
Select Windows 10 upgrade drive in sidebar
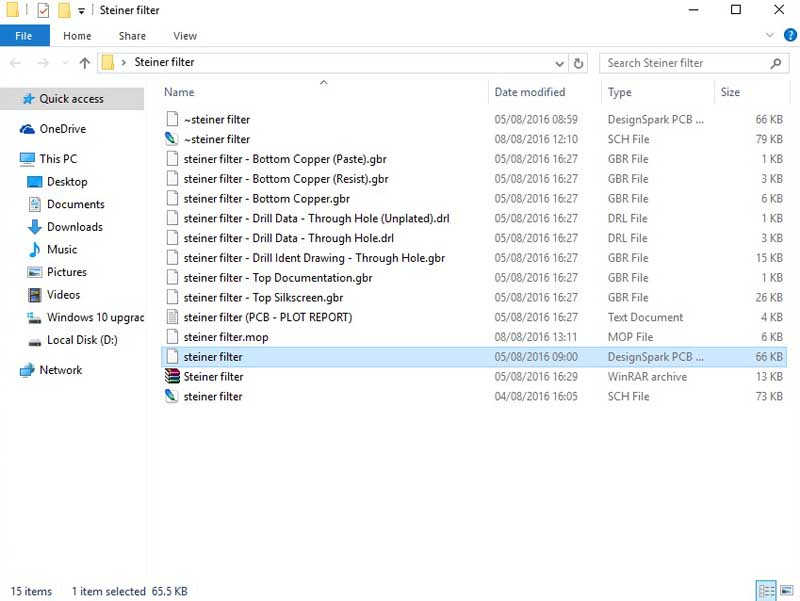[95, 317]
